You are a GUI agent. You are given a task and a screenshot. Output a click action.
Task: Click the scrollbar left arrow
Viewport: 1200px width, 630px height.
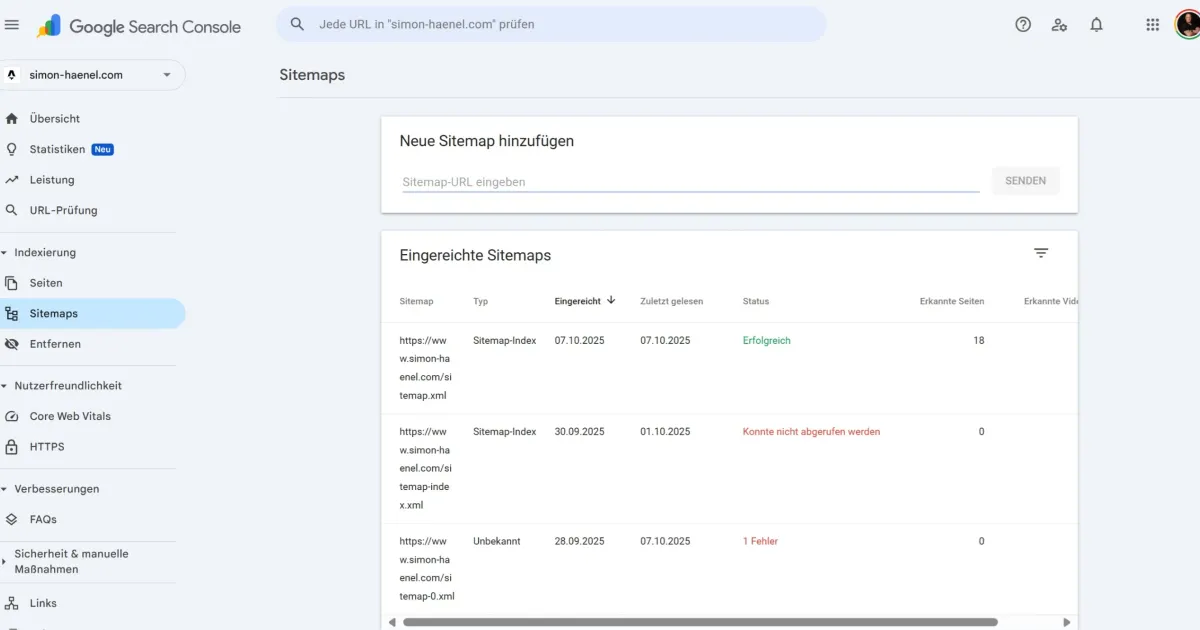391,622
